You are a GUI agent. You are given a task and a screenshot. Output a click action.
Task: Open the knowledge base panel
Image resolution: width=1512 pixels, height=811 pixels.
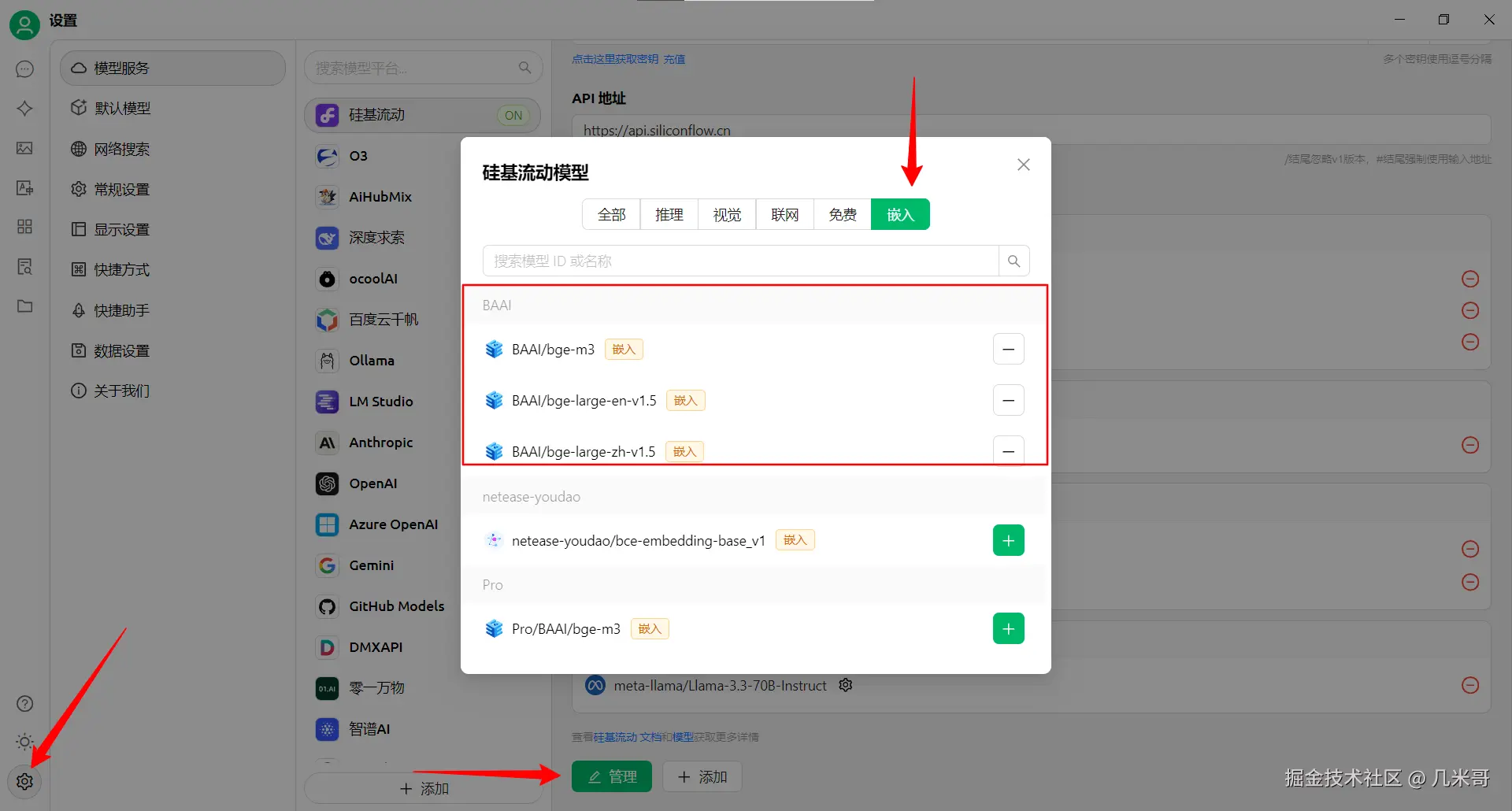click(24, 267)
